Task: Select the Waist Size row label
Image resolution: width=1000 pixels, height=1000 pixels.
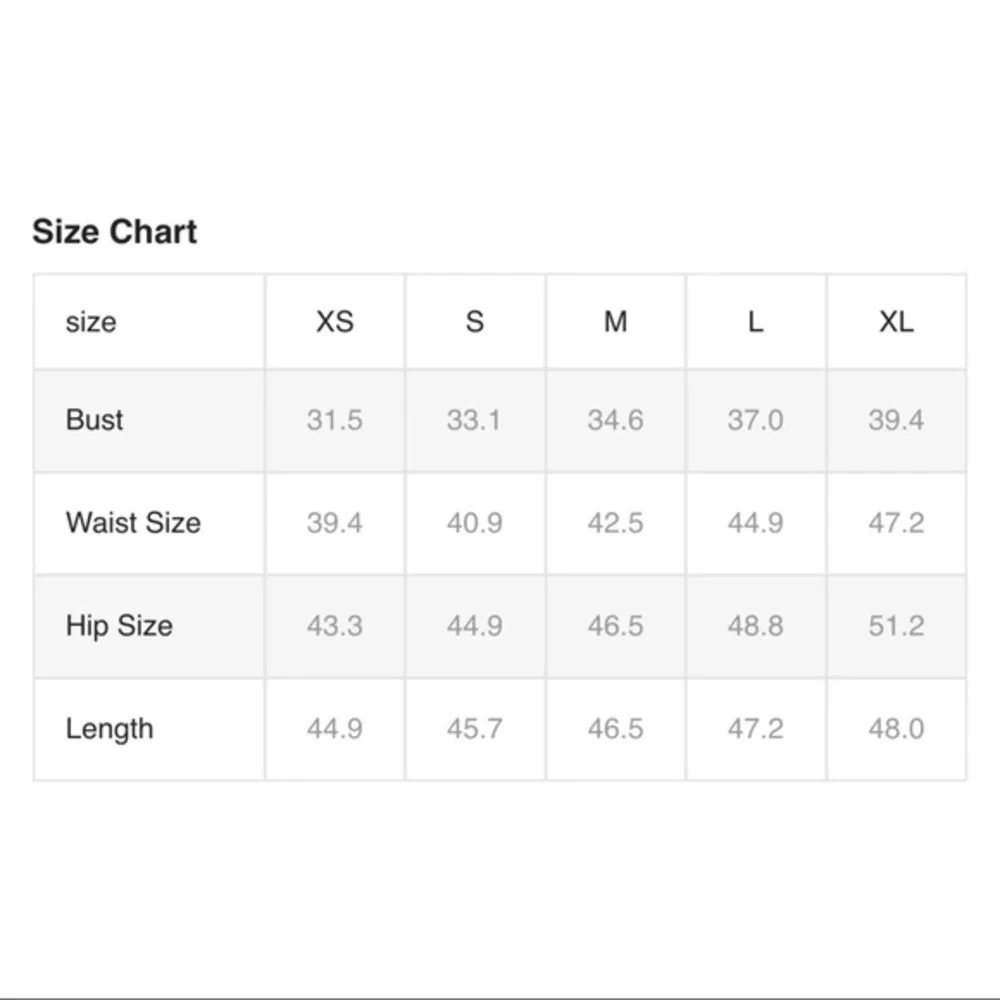Action: point(133,523)
